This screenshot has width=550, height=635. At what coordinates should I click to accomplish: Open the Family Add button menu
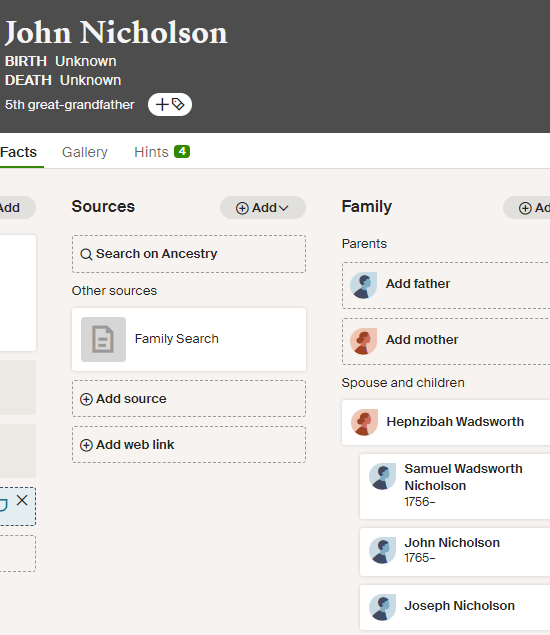point(529,208)
